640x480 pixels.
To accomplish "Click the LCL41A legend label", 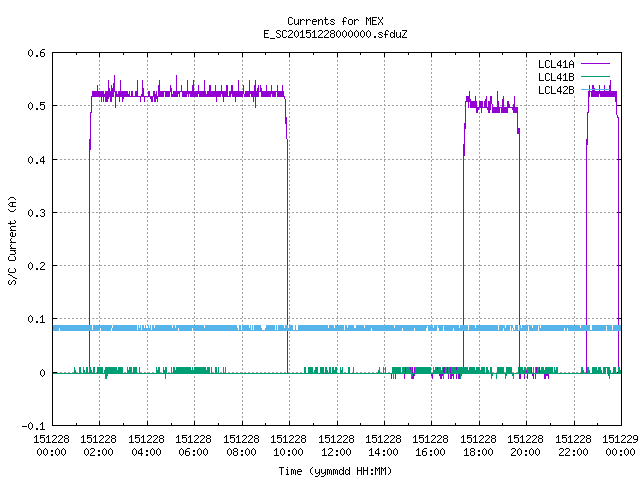I will pos(556,64).
